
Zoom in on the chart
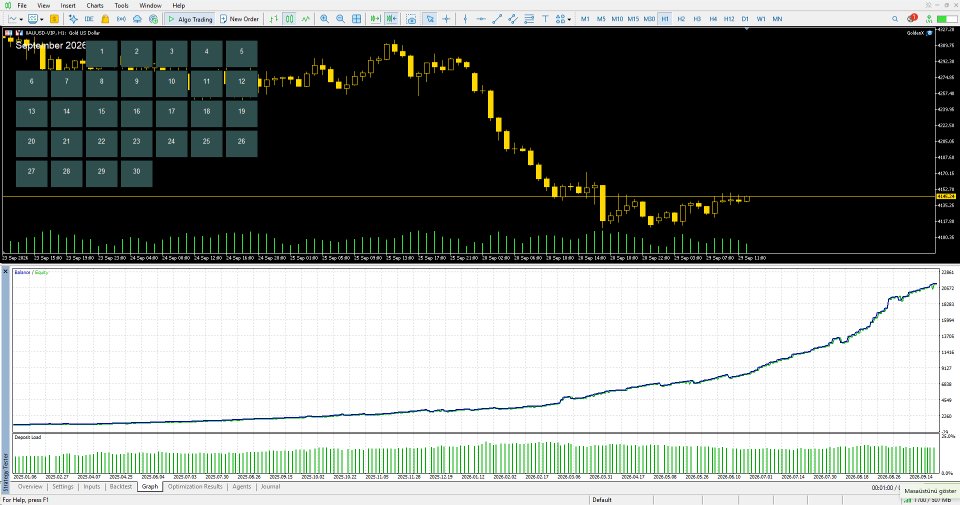(324, 19)
